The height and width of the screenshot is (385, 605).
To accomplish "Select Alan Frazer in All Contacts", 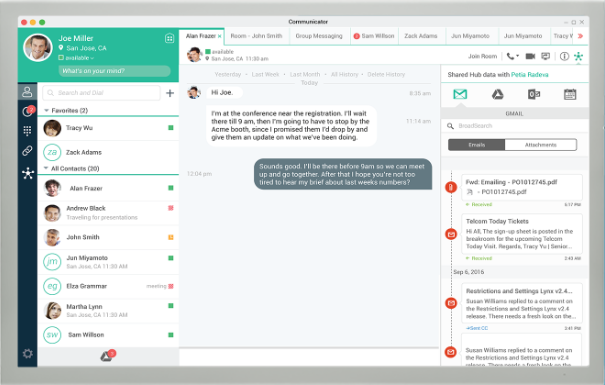I will [108, 188].
